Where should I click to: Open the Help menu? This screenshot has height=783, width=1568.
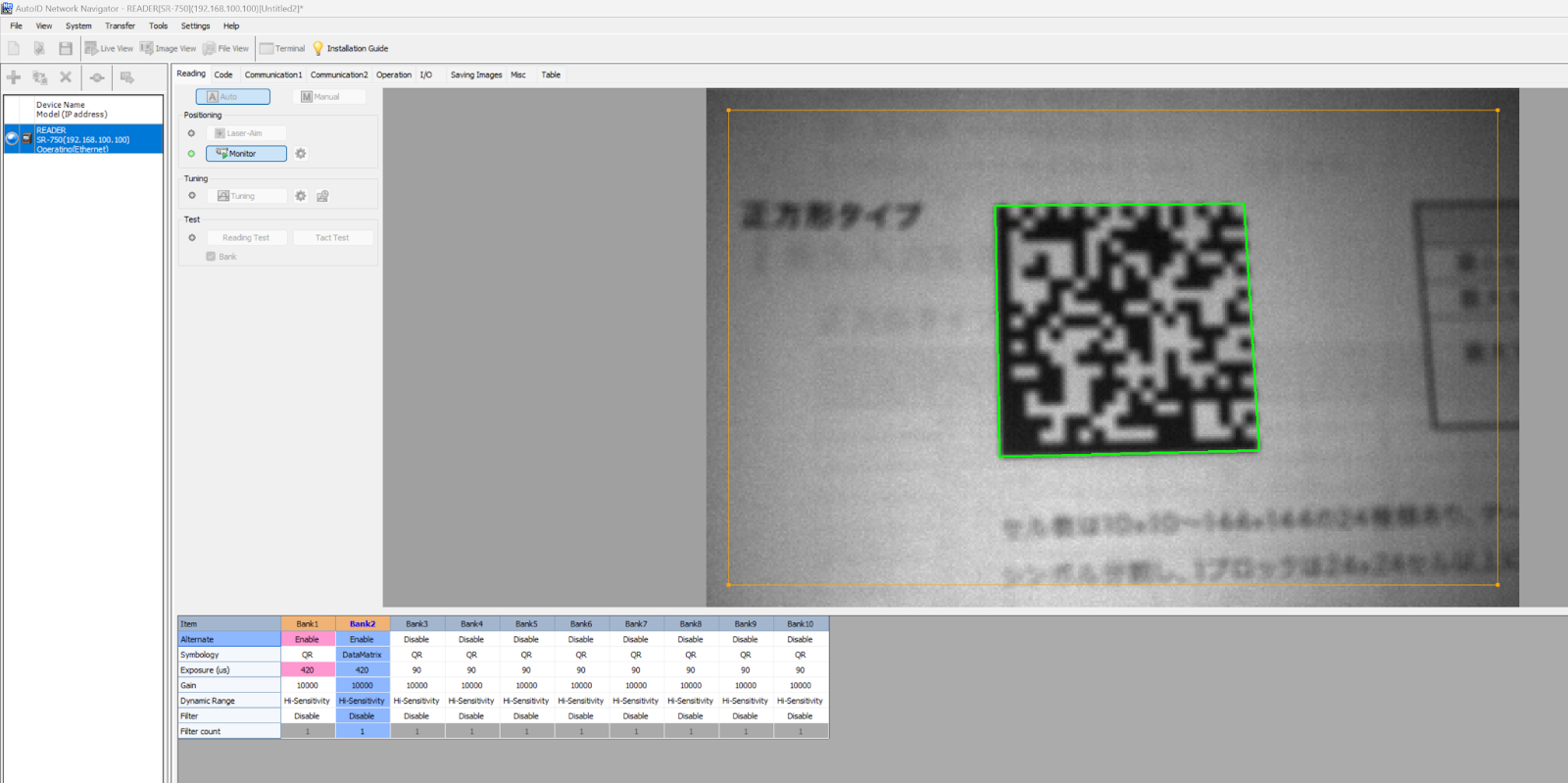tap(231, 26)
